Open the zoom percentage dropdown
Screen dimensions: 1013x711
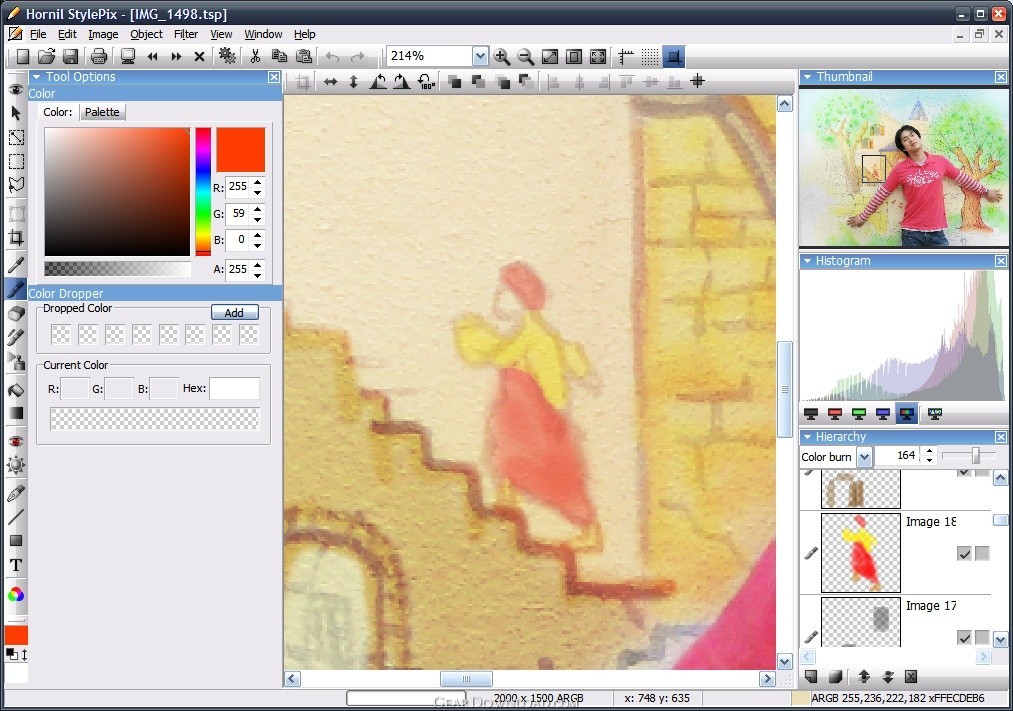point(480,56)
